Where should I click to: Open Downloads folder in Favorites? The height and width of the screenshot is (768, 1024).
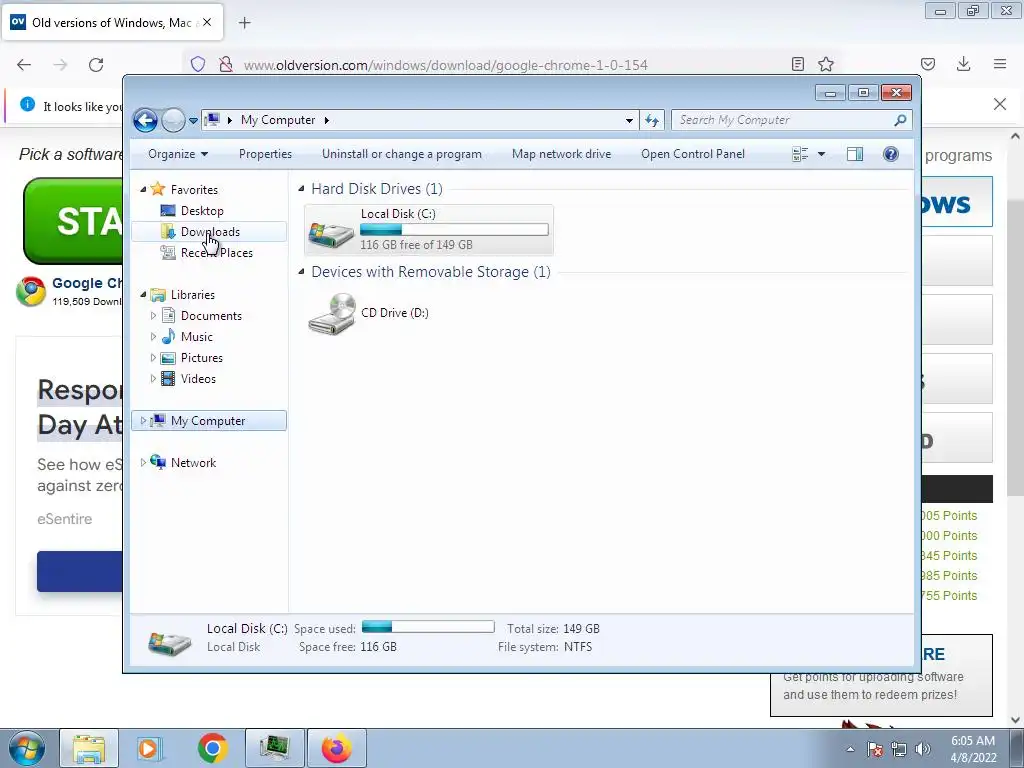210,232
